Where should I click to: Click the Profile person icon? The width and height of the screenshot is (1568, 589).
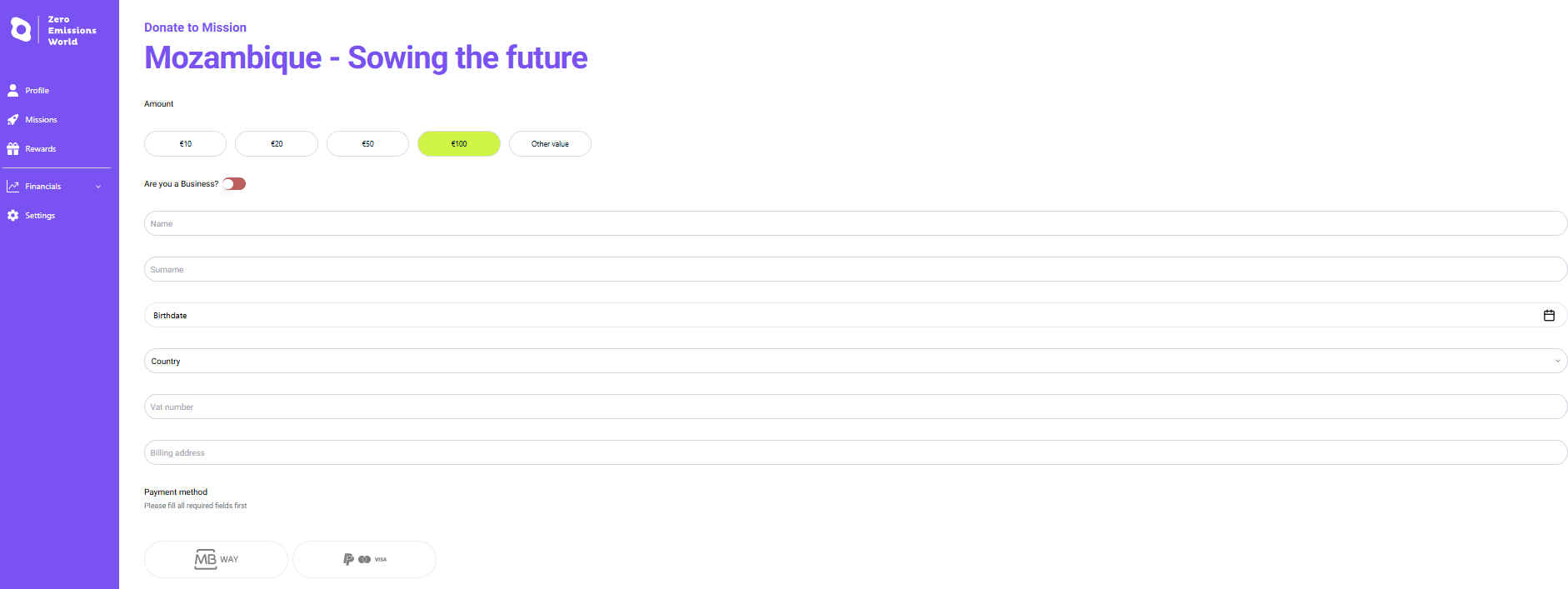(12, 90)
